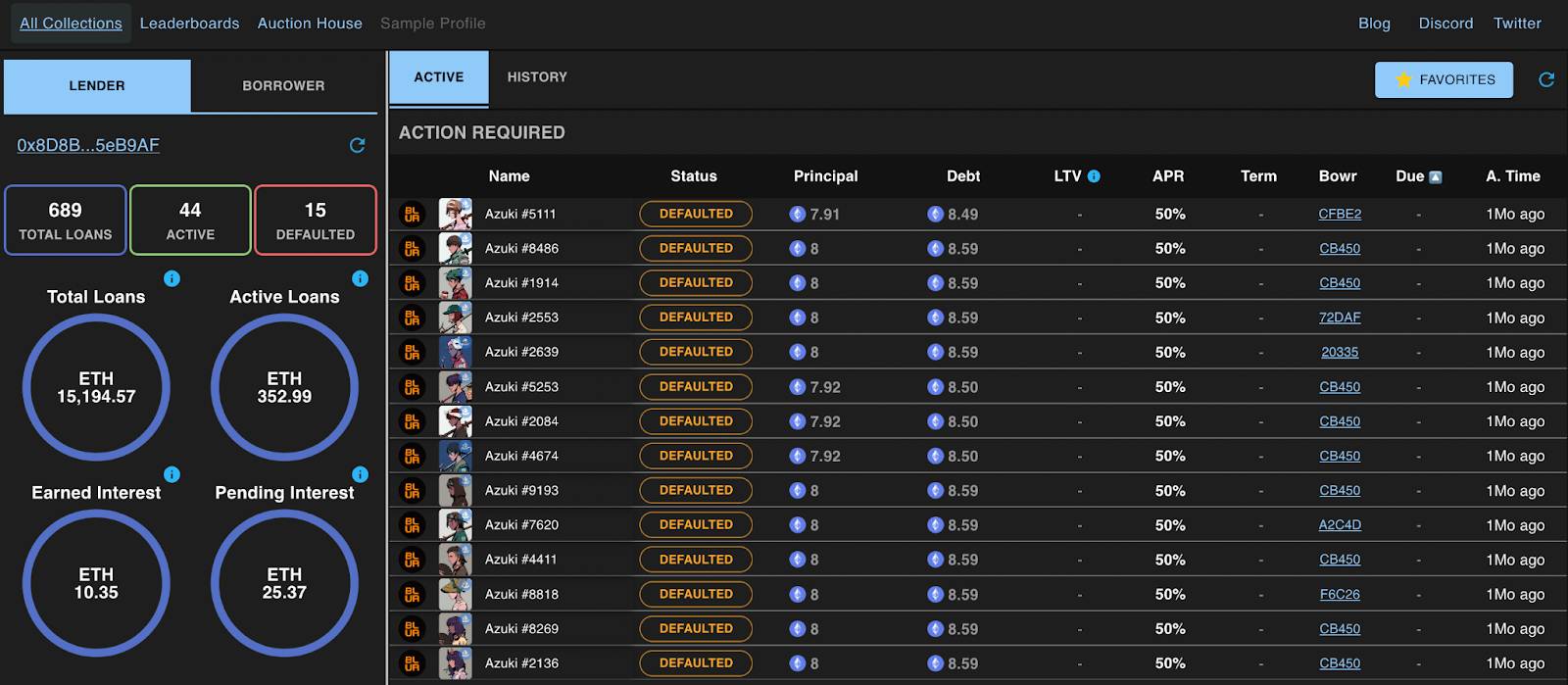Click the Pending Interest ETH 25.37 circle
Image resolution: width=1568 pixels, height=685 pixels.
pos(284,583)
